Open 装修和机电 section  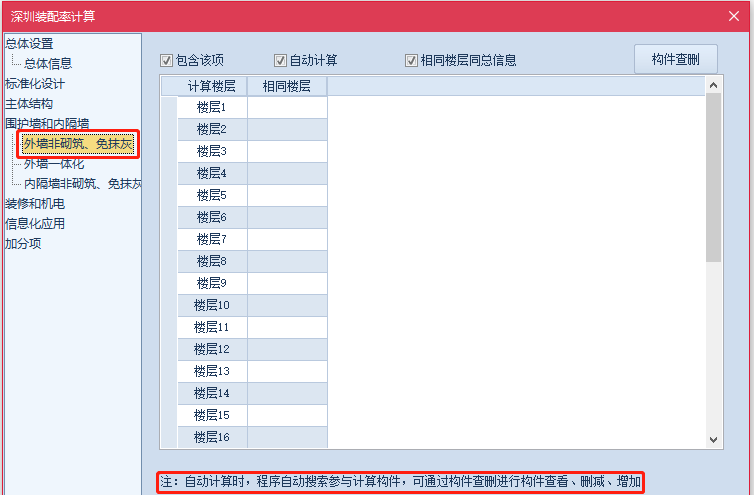coord(35,204)
